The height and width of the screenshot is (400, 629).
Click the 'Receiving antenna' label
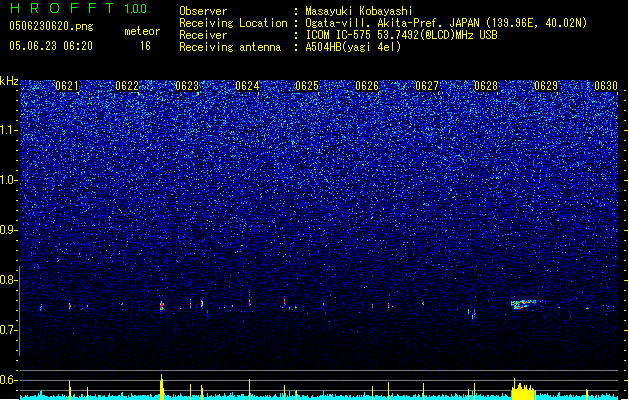(230, 47)
